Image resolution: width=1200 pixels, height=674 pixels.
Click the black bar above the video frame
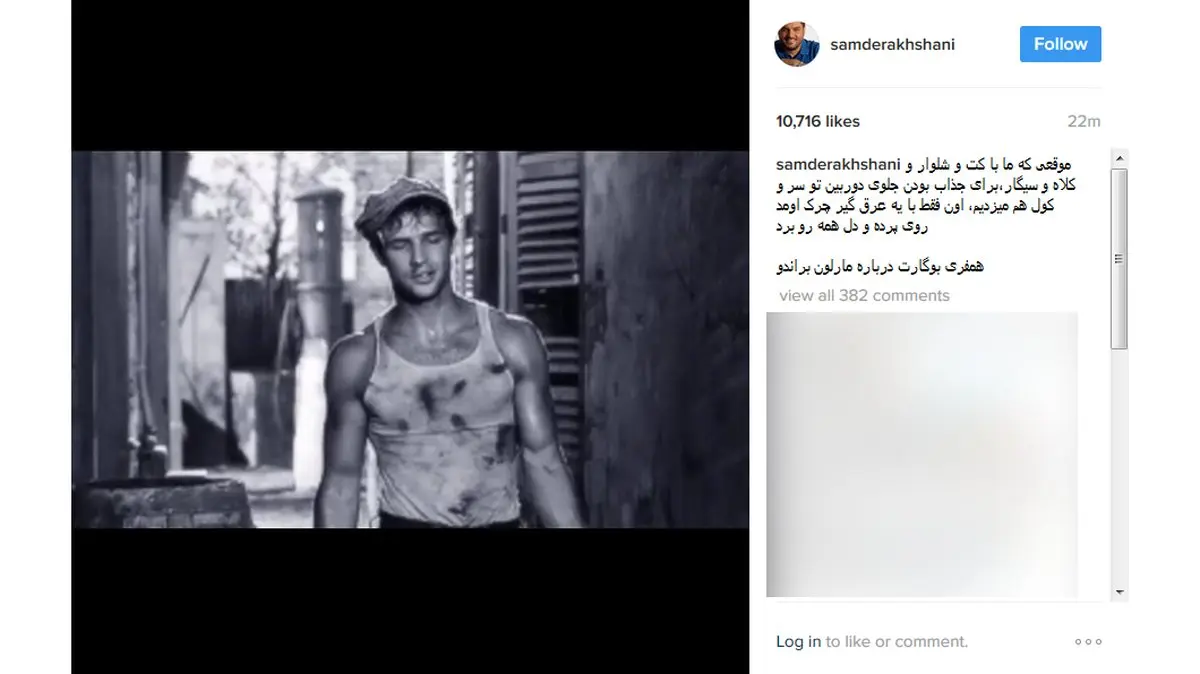click(x=410, y=75)
